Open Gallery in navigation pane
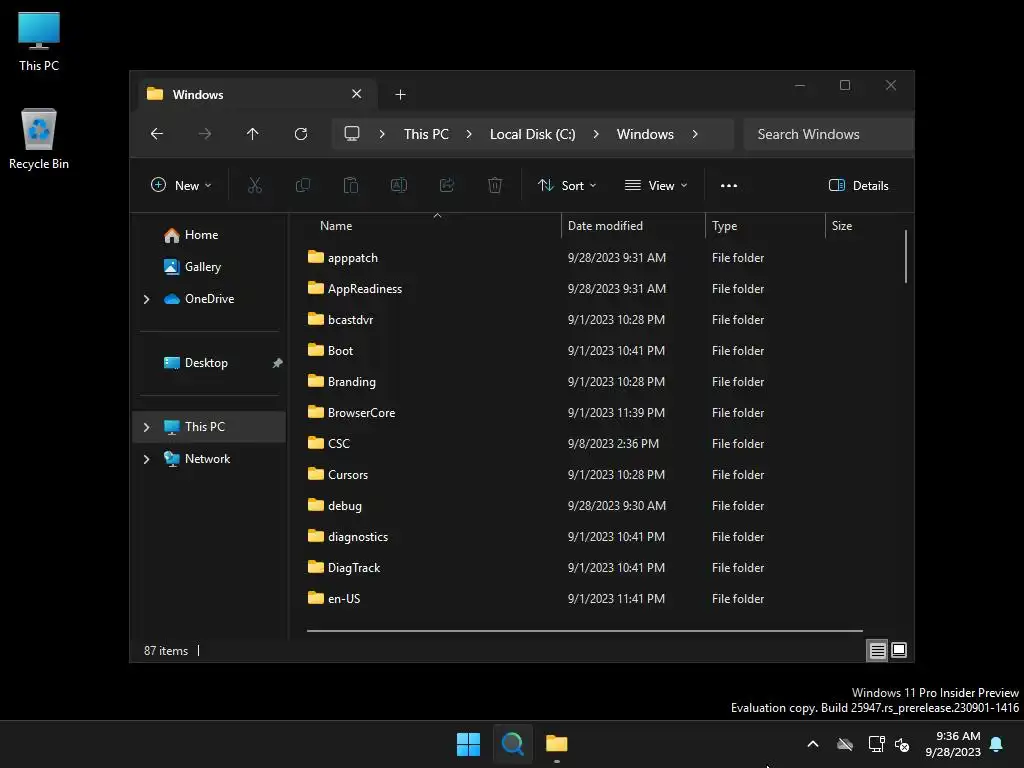 [202, 267]
